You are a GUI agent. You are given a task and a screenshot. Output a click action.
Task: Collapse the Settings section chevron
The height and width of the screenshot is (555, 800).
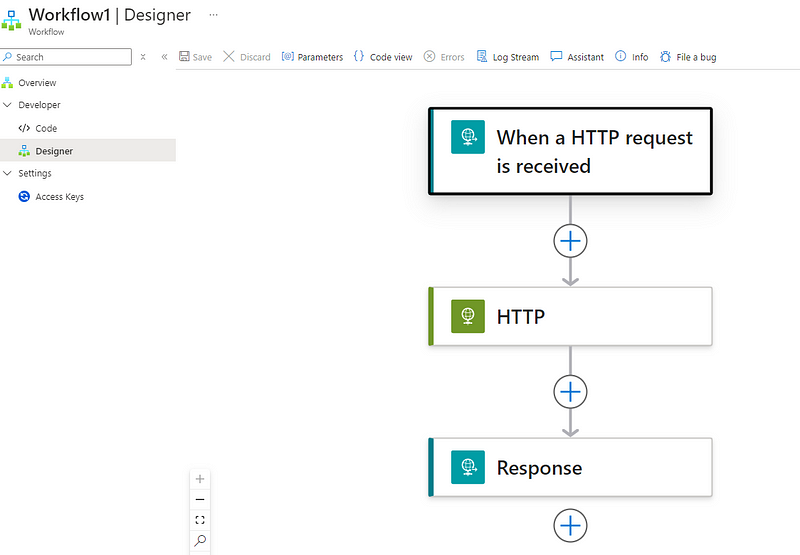(x=7, y=173)
